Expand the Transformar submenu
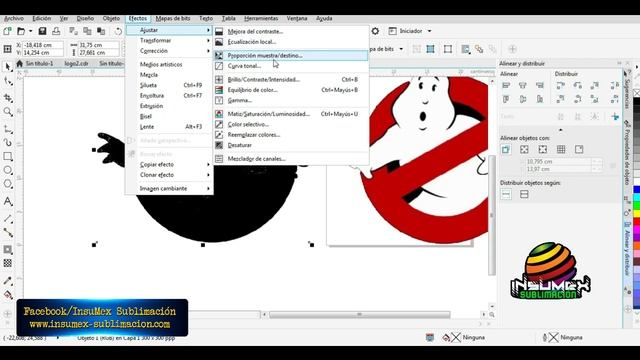This screenshot has width=640, height=360. click(x=208, y=40)
